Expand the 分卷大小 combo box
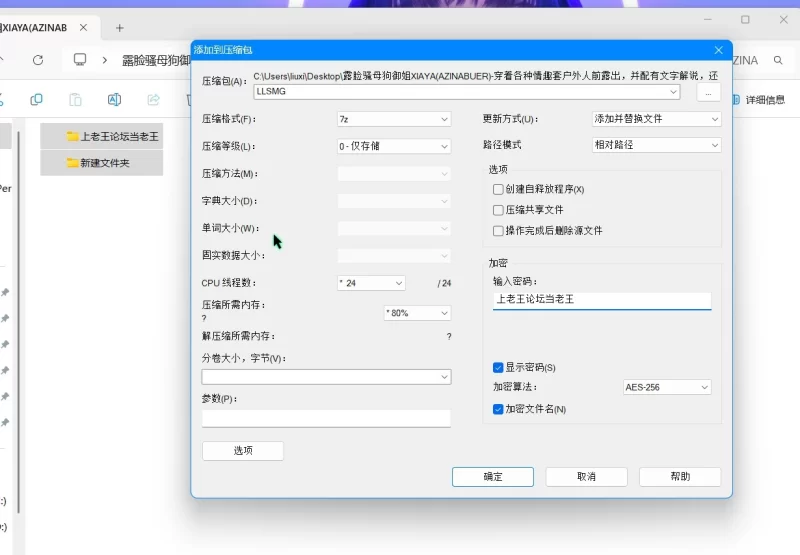This screenshot has width=800, height=555. 444,377
